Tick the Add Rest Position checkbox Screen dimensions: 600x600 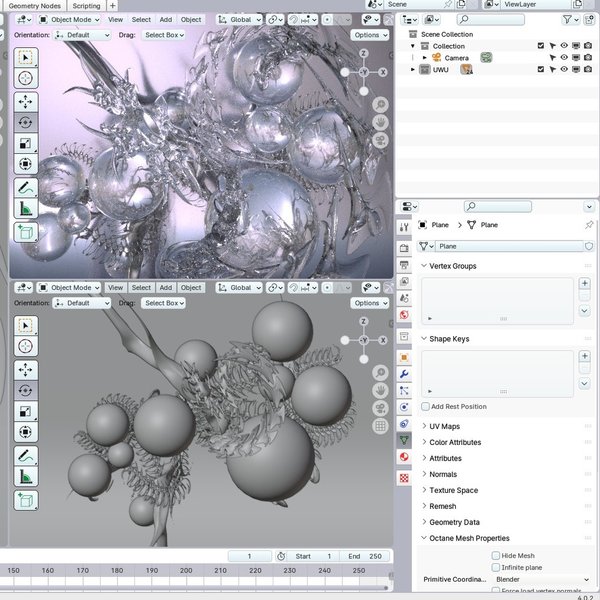tap(425, 406)
